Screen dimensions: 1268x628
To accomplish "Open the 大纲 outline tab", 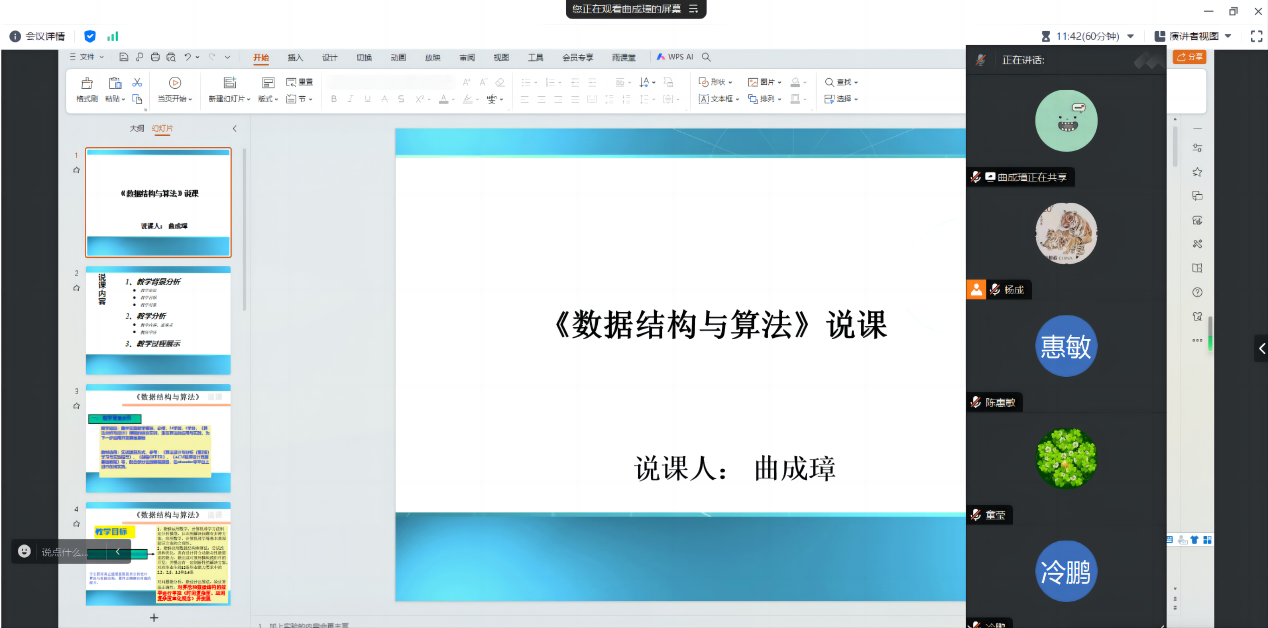I will 136,129.
